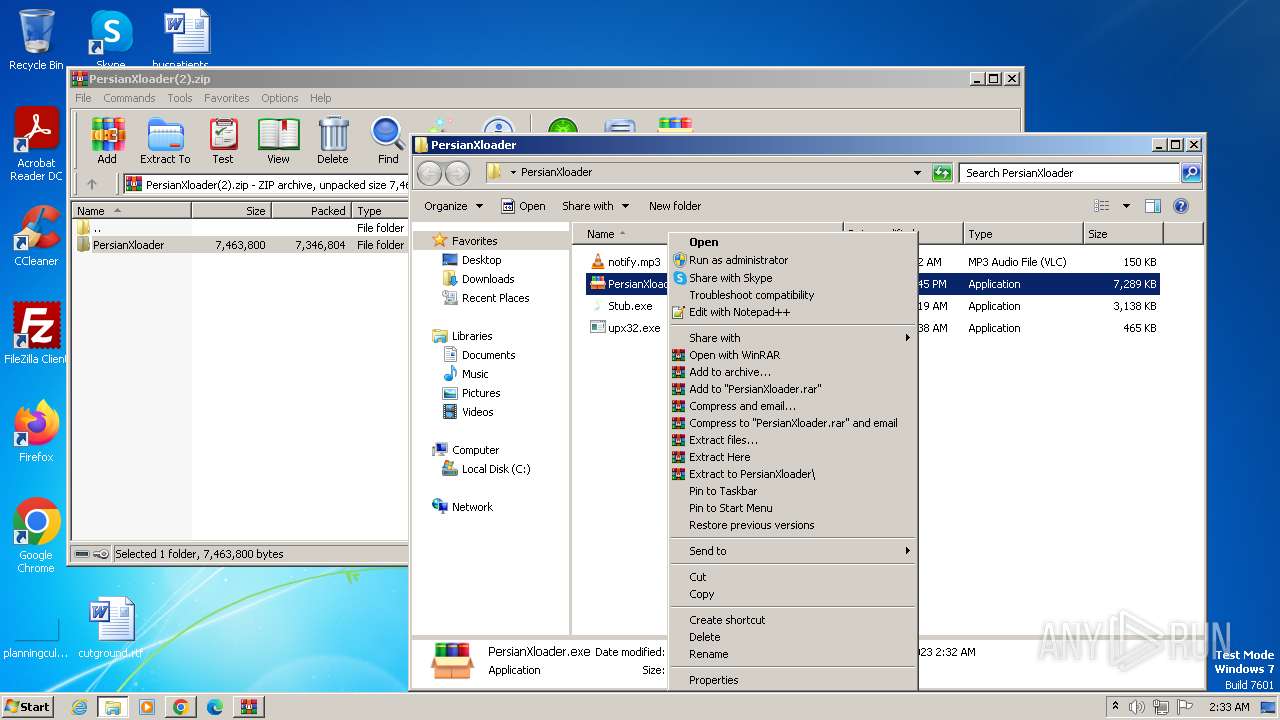This screenshot has width=1280, height=720.
Task: Open CCleaner desktop shortcut
Action: click(36, 236)
